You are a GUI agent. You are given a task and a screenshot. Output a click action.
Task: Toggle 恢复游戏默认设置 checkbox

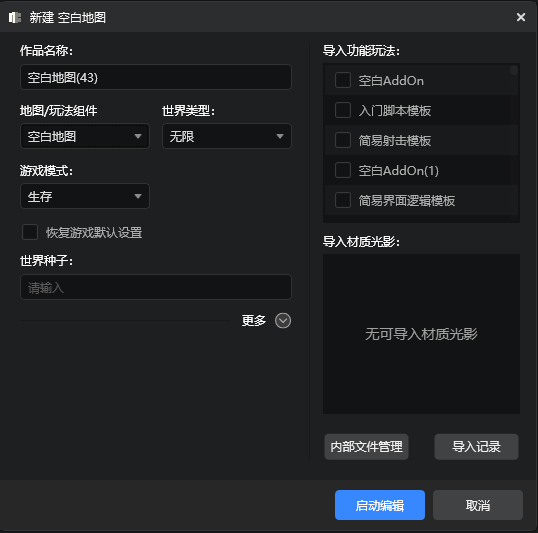30,232
